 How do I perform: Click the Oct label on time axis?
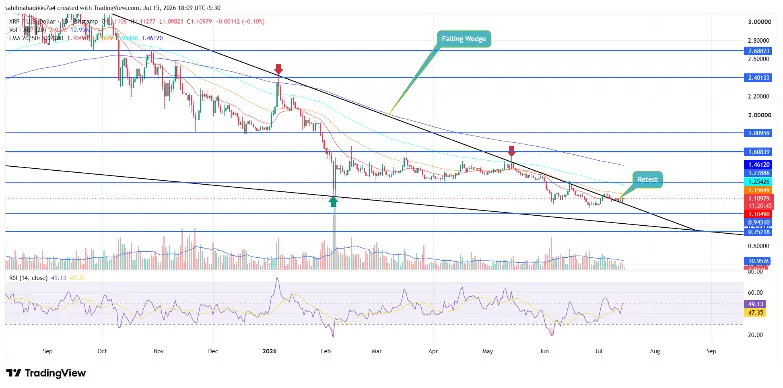[103, 352]
